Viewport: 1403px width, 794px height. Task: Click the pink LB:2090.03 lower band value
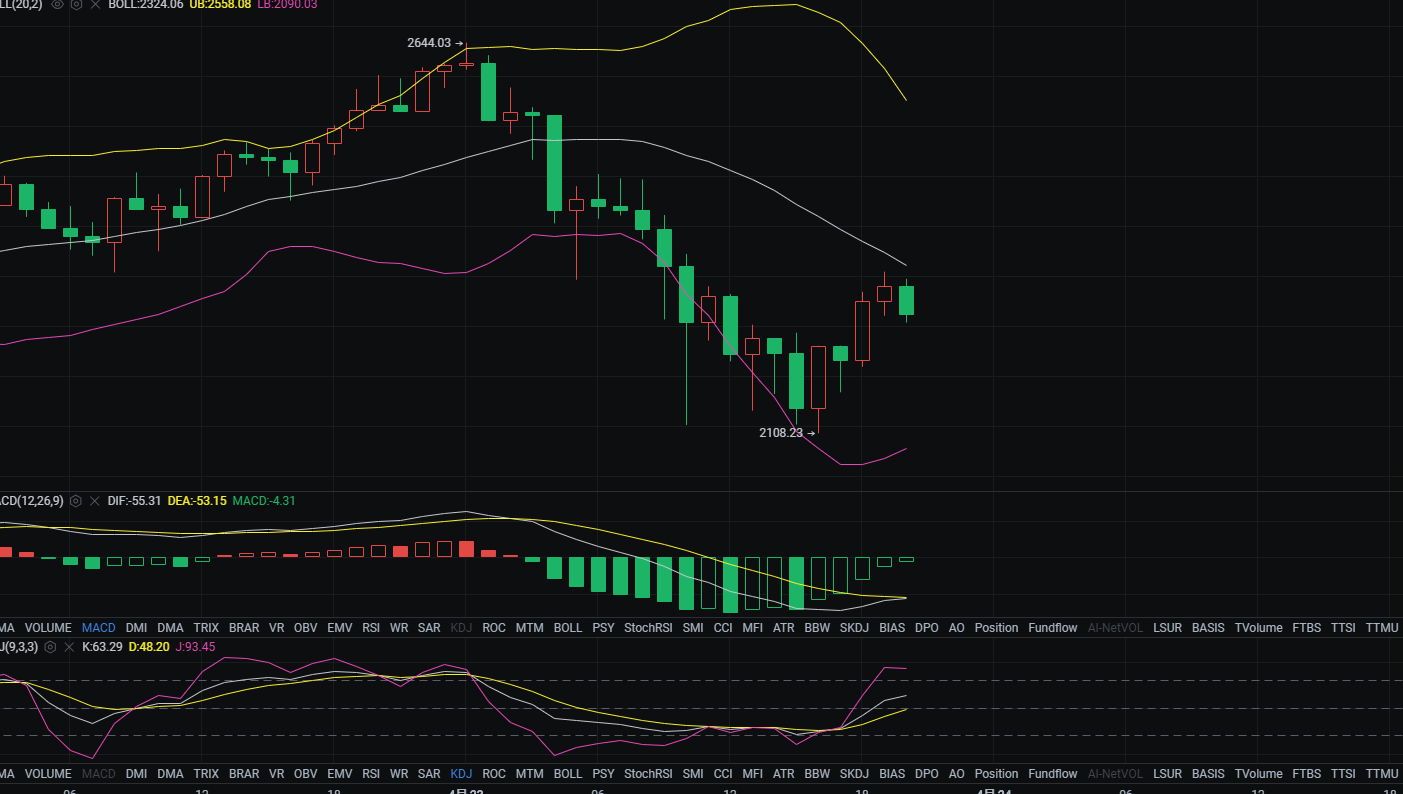(287, 4)
